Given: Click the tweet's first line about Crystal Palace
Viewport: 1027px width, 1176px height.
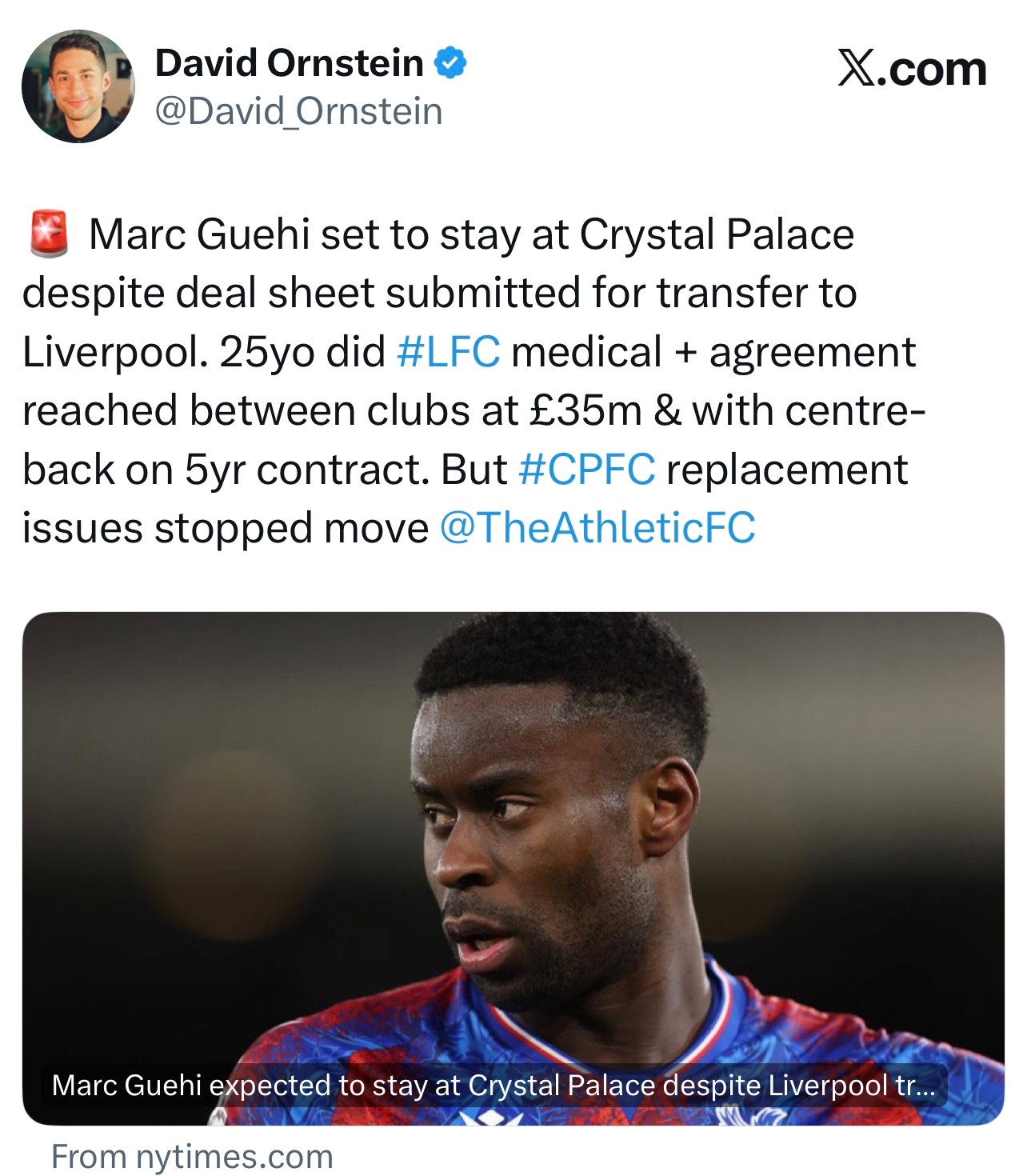Looking at the screenshot, I should point(472,235).
